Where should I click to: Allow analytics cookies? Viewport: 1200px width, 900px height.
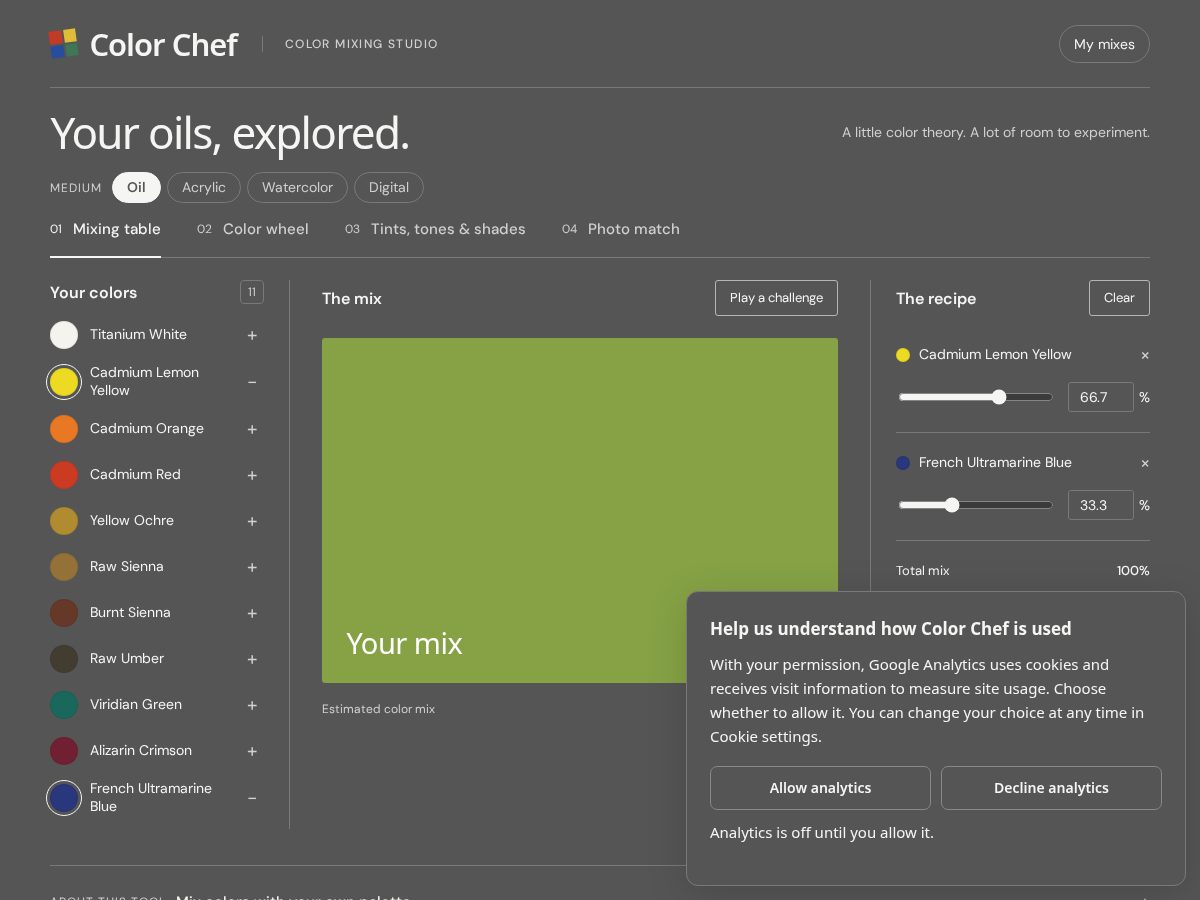point(820,788)
